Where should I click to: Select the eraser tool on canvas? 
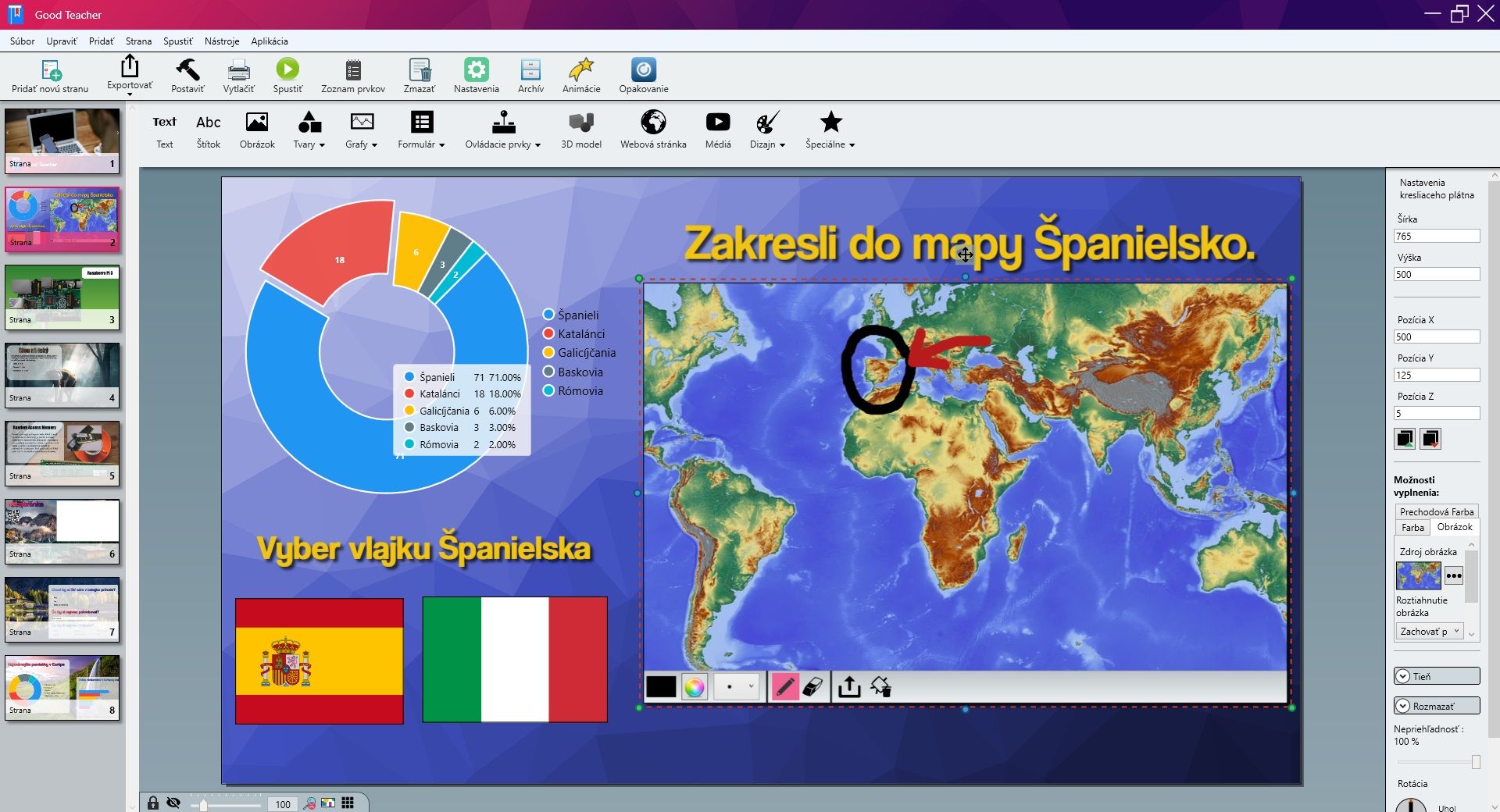(x=812, y=687)
